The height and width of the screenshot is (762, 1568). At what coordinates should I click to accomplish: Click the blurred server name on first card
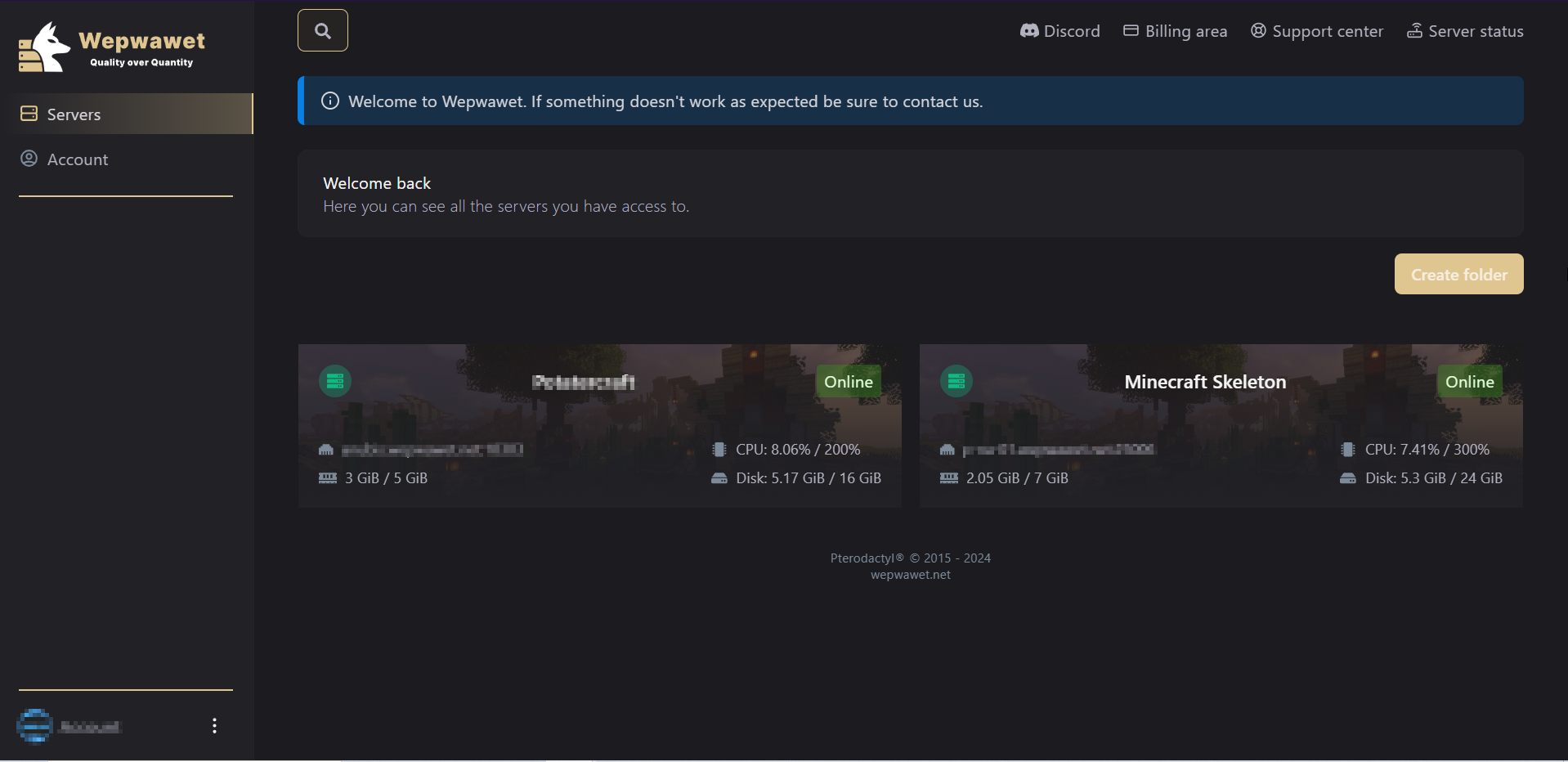[583, 382]
